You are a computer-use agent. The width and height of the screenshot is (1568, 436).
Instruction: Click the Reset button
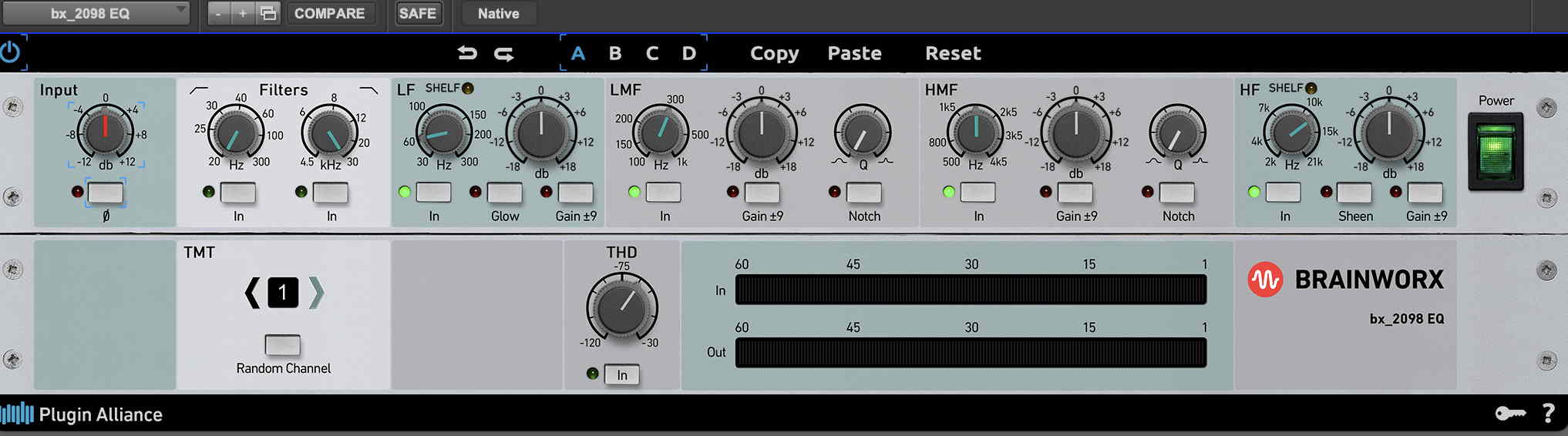tap(953, 53)
